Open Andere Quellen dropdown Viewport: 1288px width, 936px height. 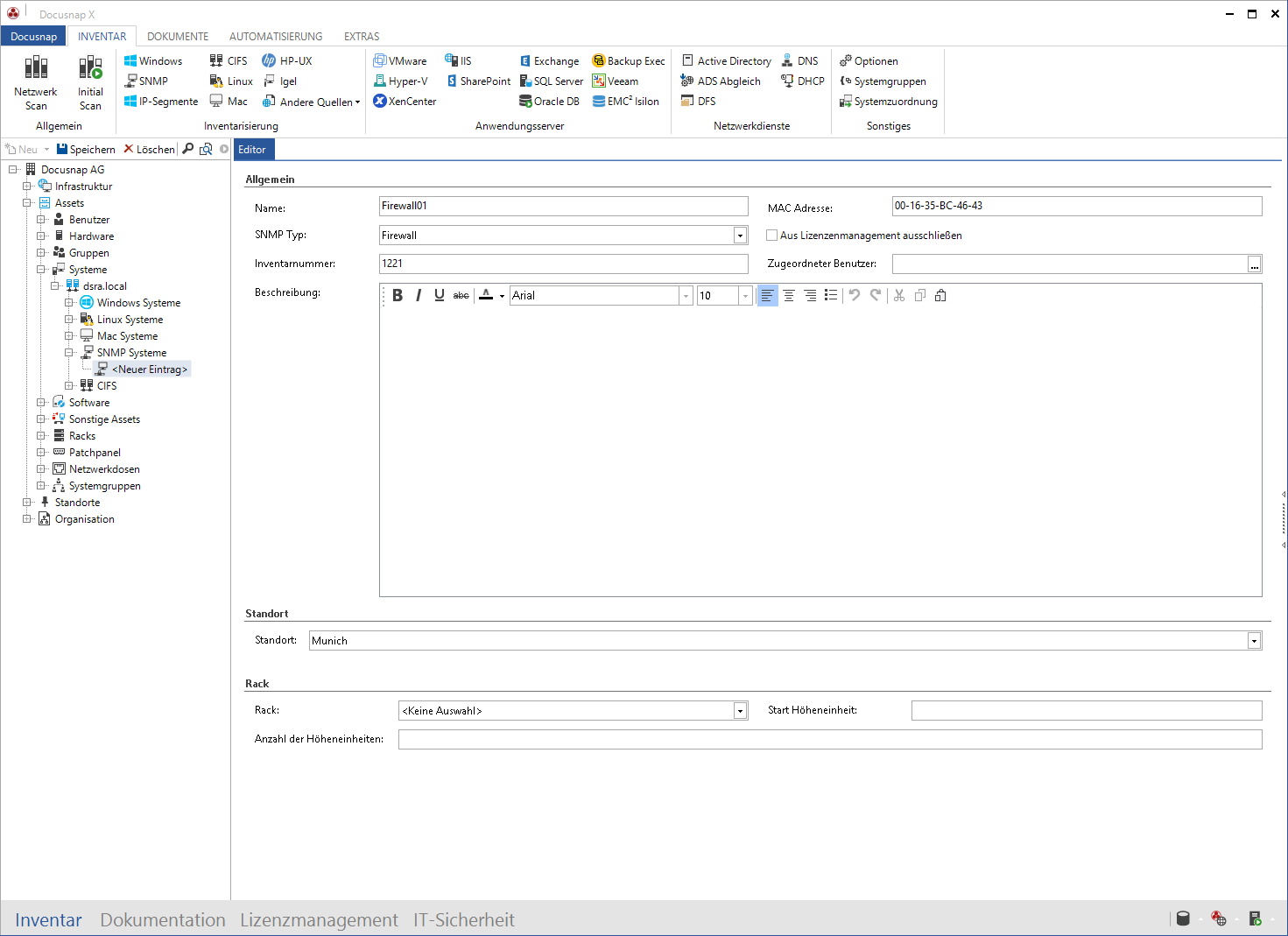pyautogui.click(x=312, y=102)
